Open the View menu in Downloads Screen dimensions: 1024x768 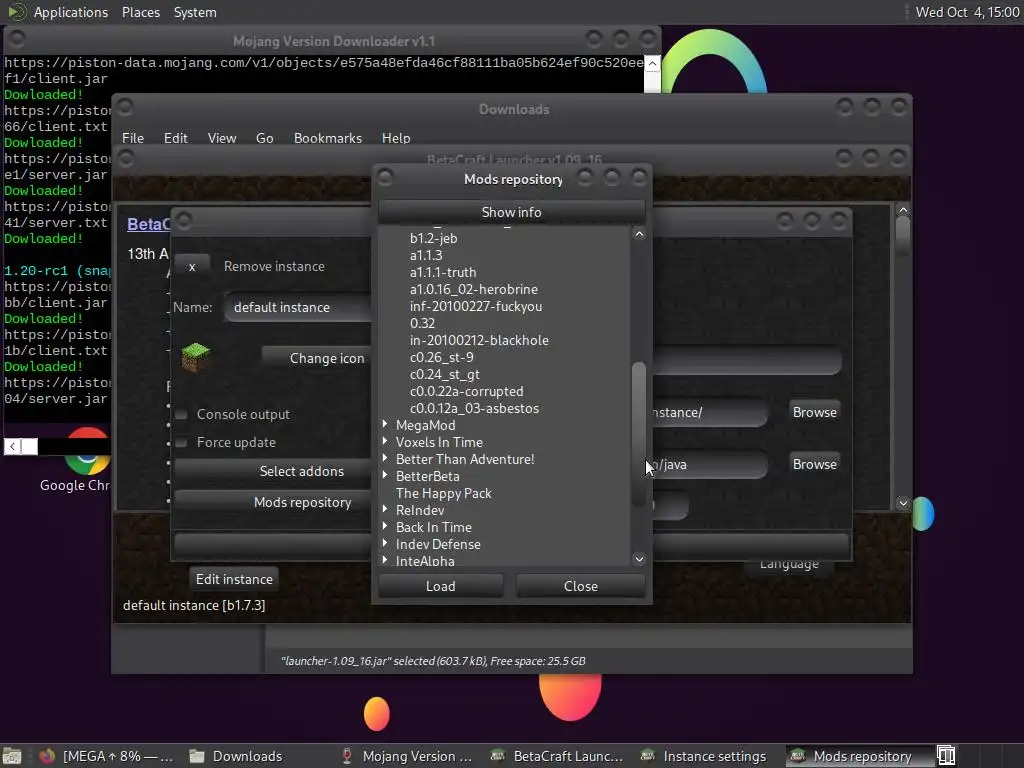click(x=221, y=138)
